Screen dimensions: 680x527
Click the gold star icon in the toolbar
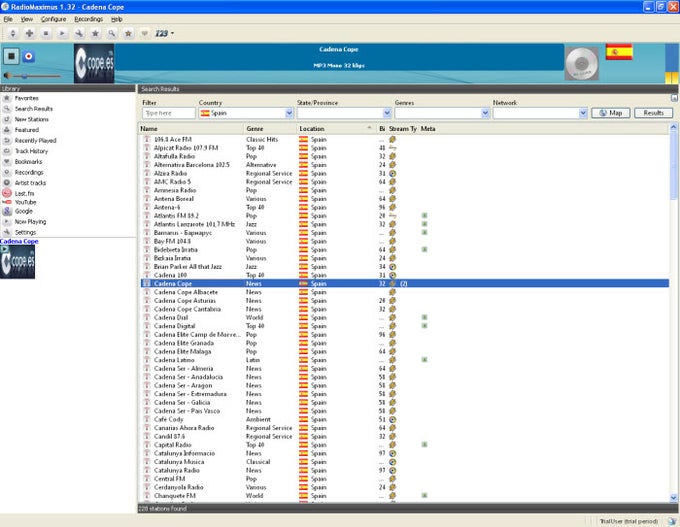[x=128, y=33]
